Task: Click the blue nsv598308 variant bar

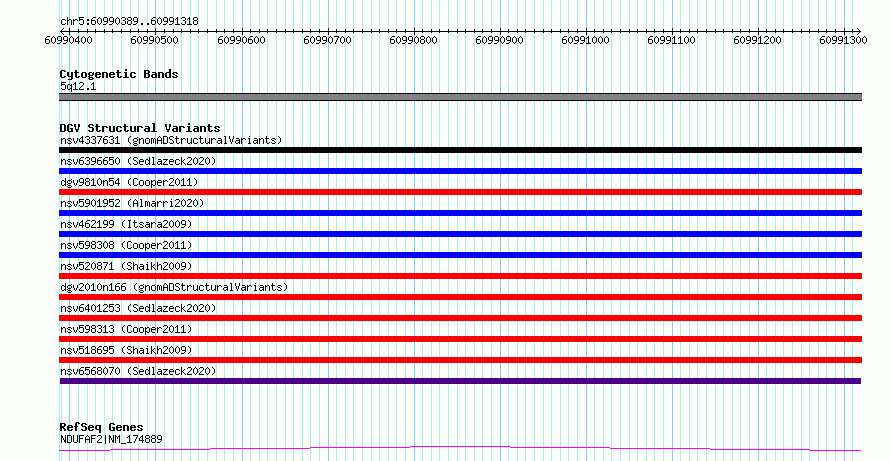Action: coord(460,255)
